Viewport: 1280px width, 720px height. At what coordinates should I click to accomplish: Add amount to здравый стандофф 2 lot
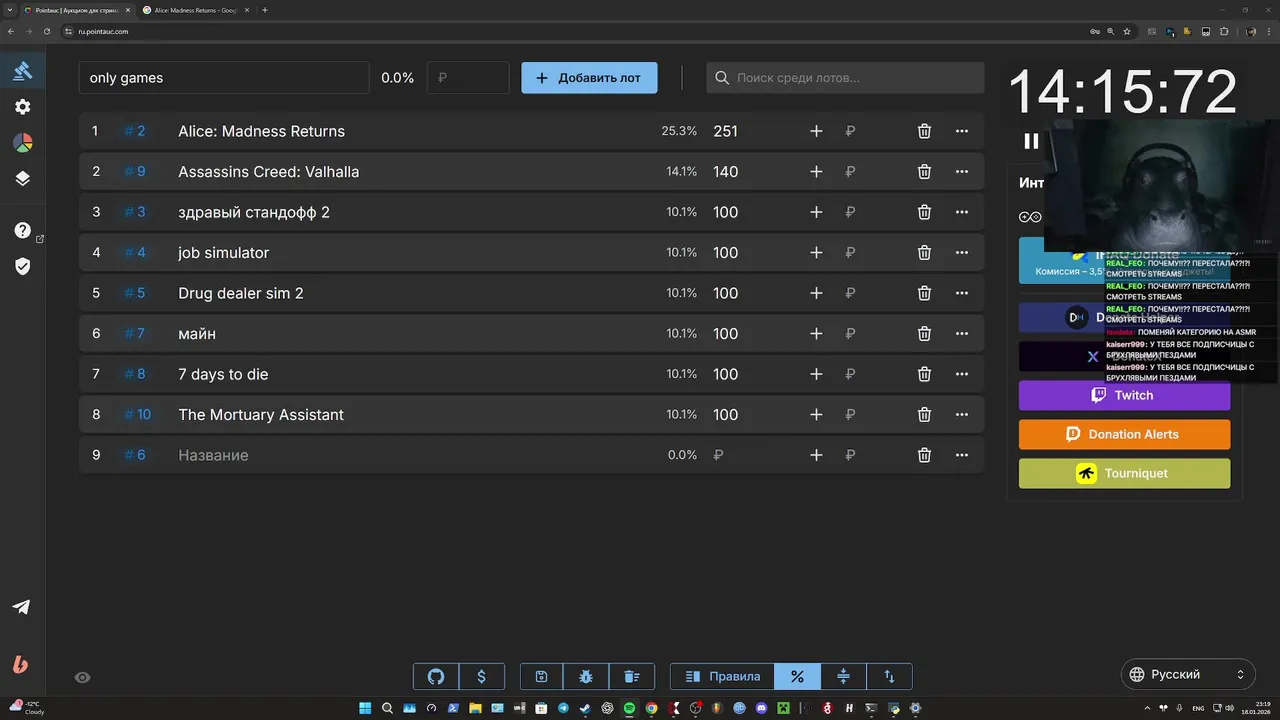[816, 212]
